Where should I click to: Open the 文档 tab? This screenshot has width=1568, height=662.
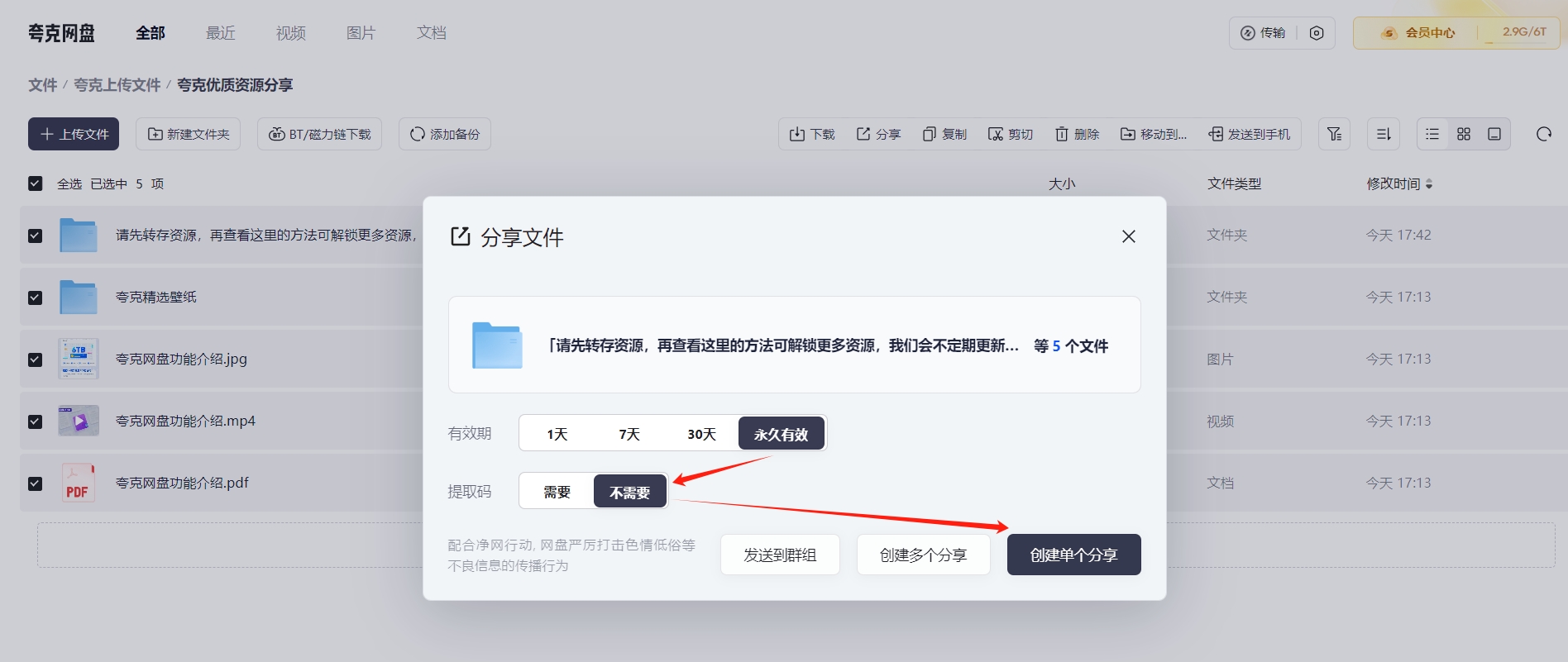[x=432, y=33]
